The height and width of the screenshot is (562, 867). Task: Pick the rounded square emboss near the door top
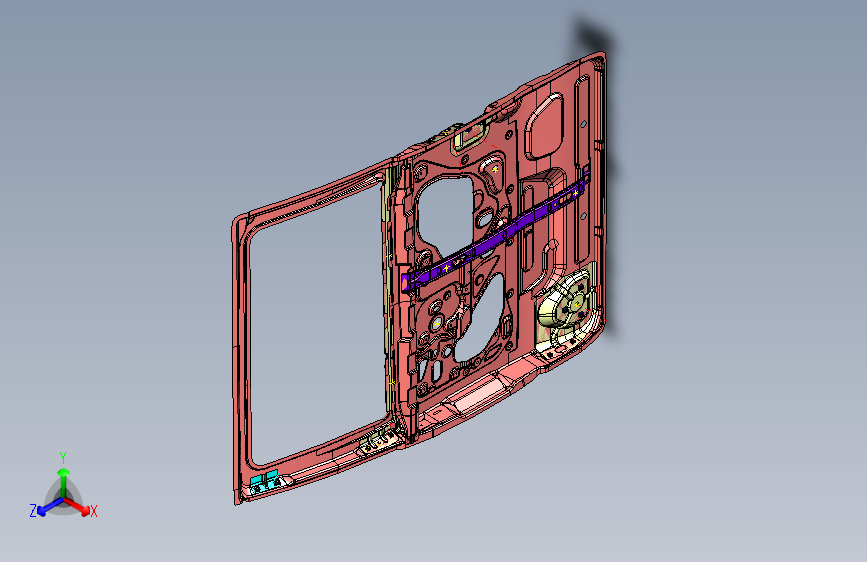tap(544, 126)
